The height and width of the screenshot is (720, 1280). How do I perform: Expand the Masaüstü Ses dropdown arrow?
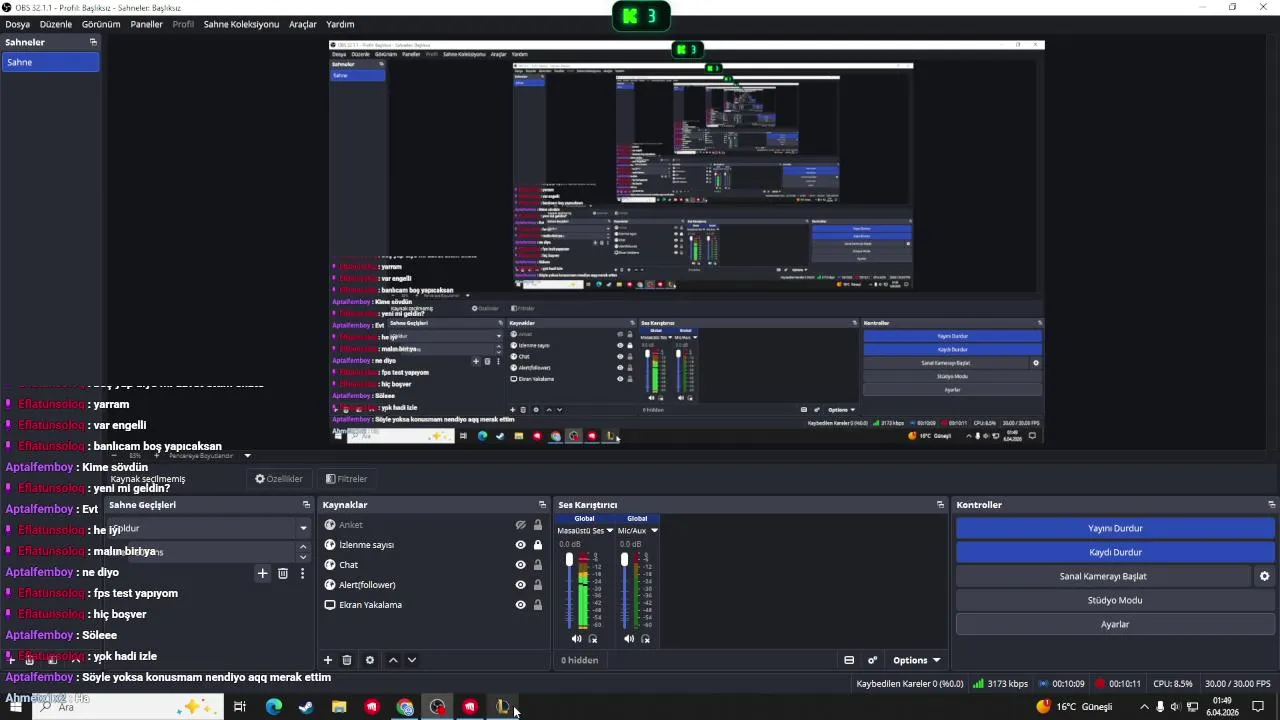point(610,531)
